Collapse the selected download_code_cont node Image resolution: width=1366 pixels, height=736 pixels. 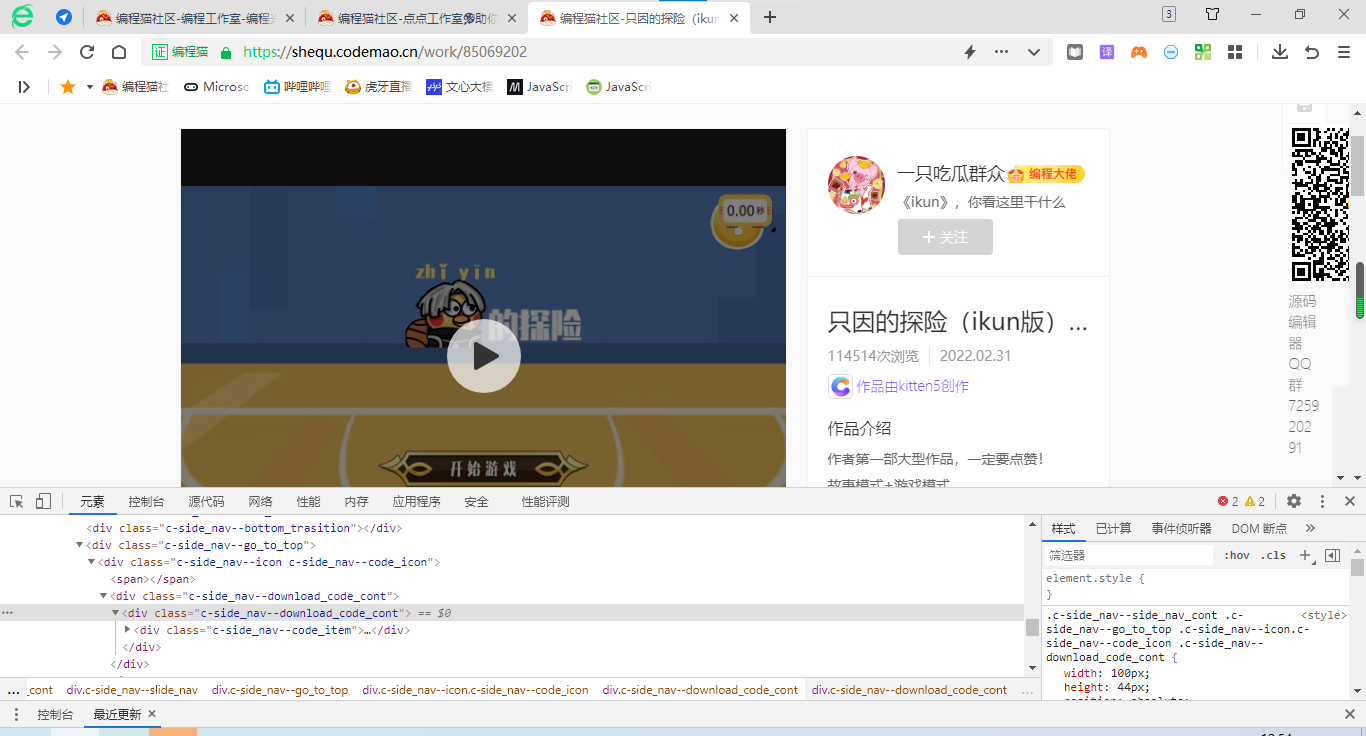tap(115, 613)
